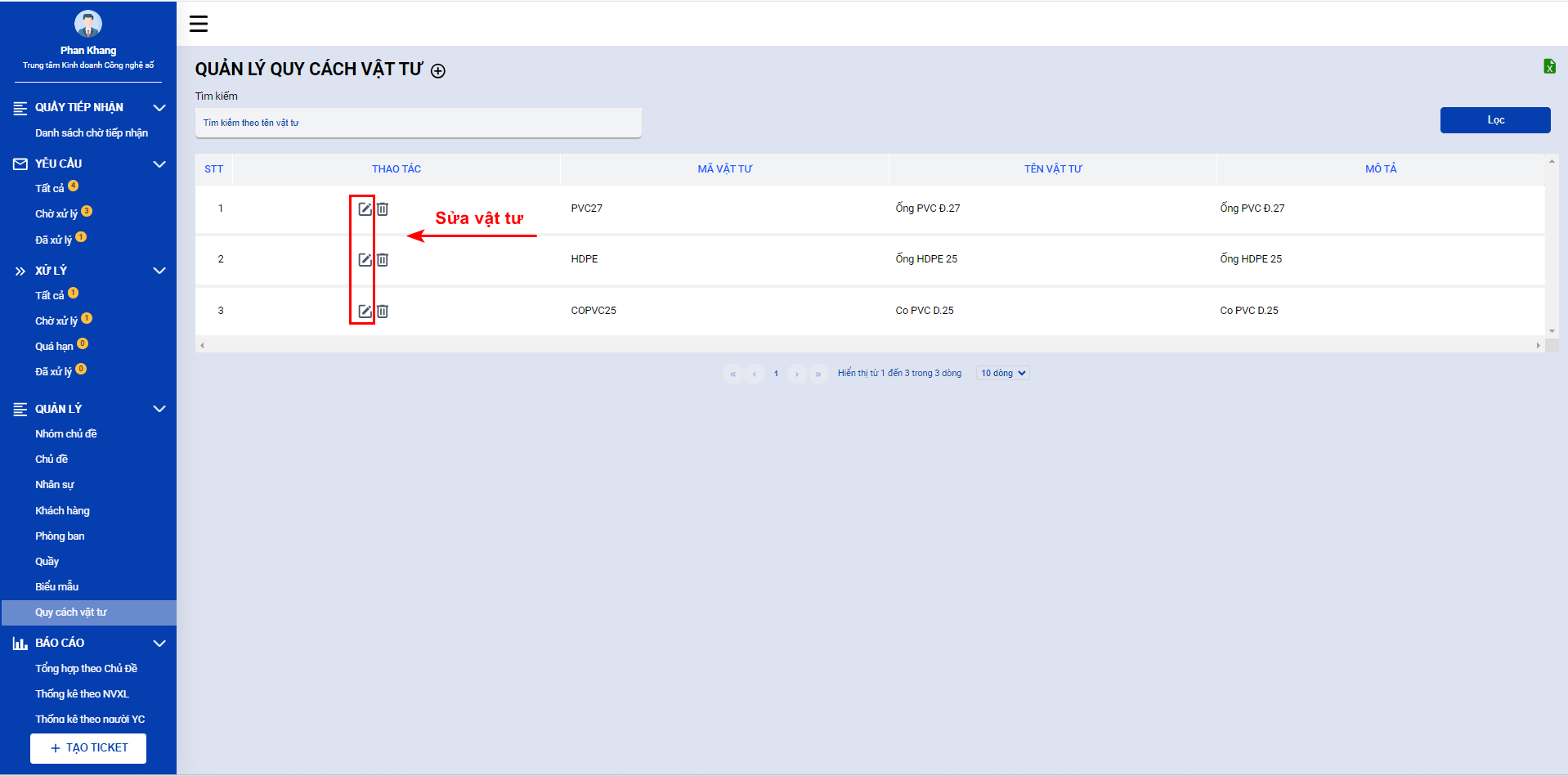This screenshot has width=1568, height=776.
Task: Add a new material via the plus icon
Action: [438, 70]
